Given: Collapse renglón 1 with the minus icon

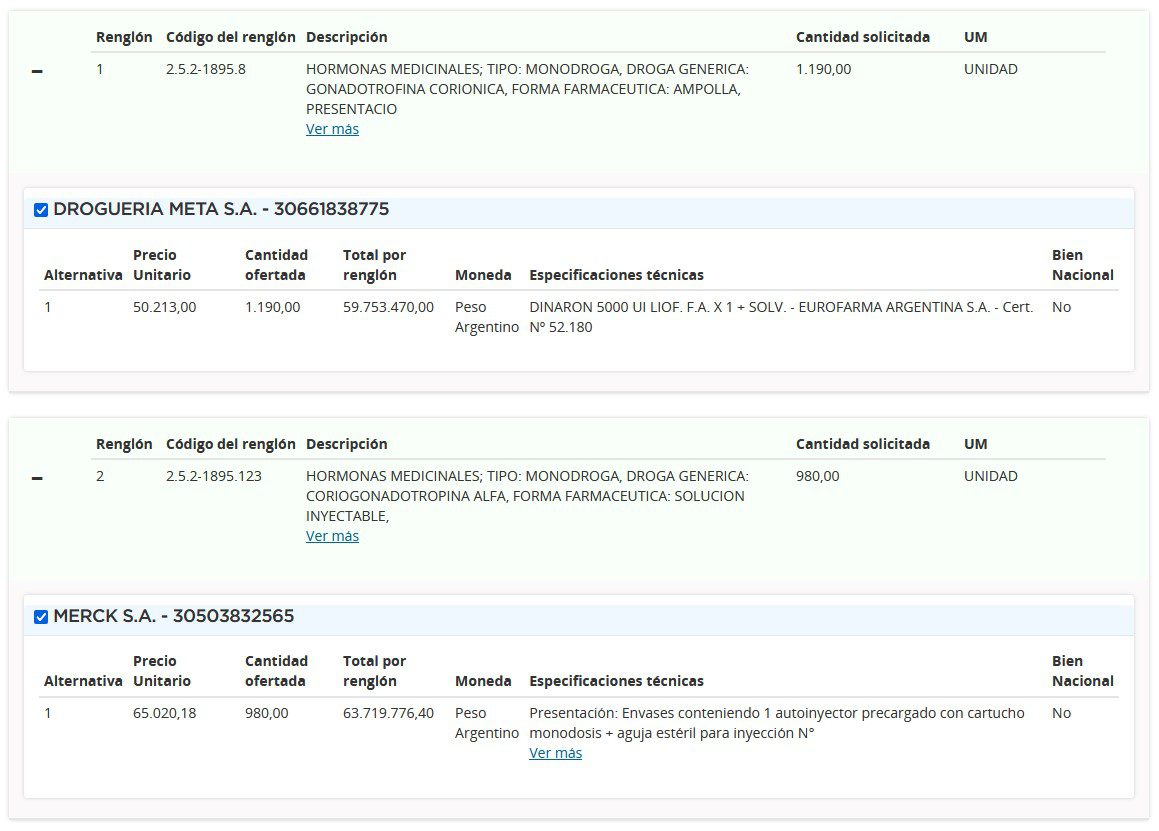Looking at the screenshot, I should point(37,72).
